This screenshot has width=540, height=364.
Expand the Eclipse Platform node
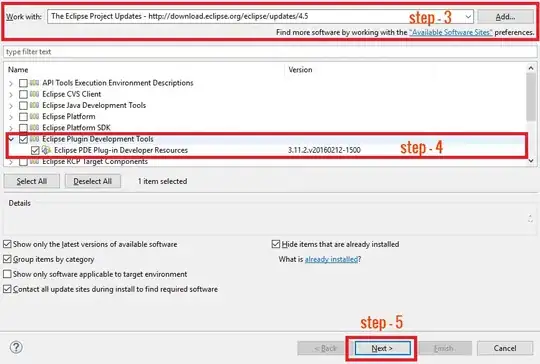pos(11,117)
